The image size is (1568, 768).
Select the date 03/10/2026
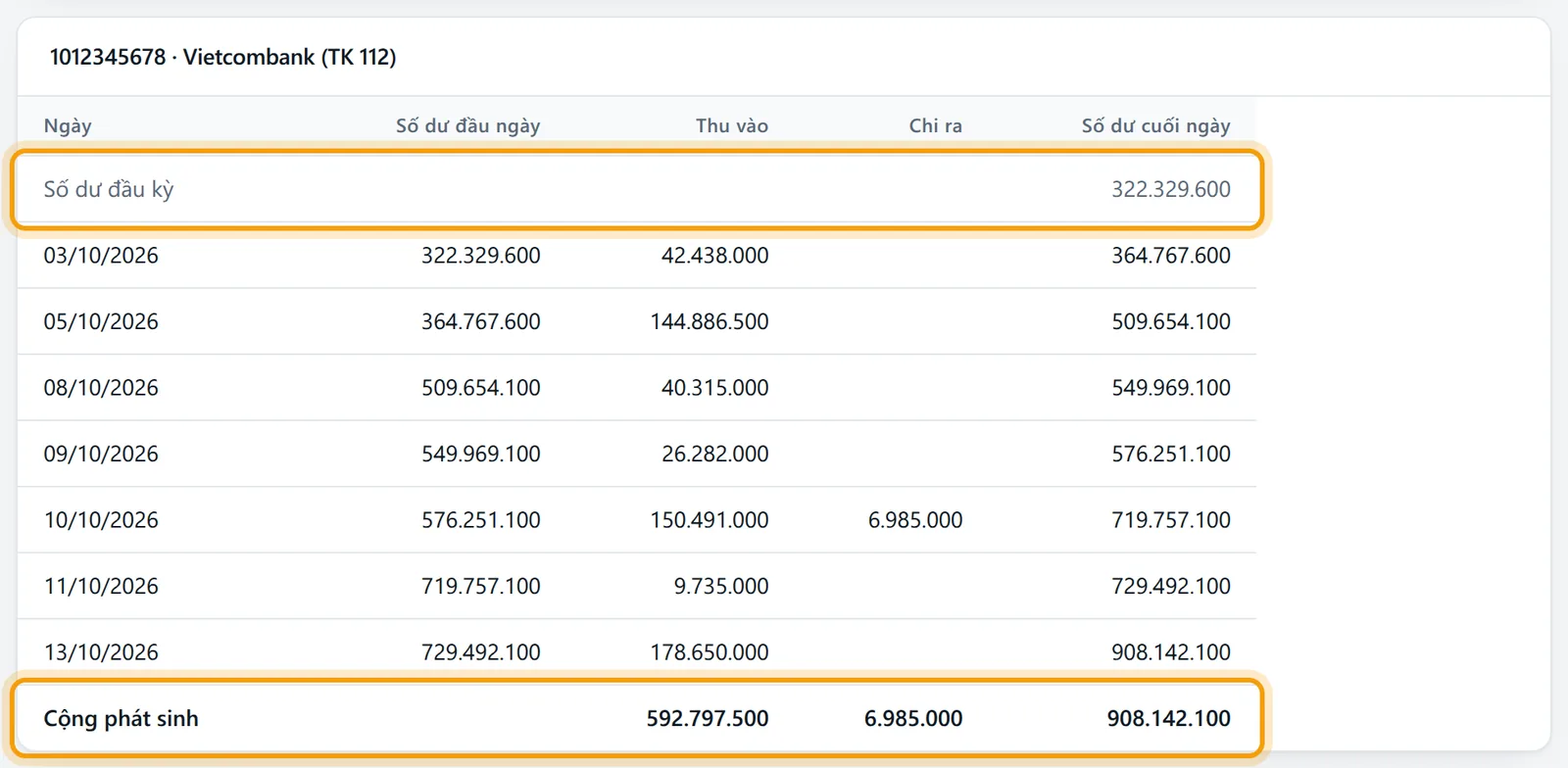tap(101, 256)
